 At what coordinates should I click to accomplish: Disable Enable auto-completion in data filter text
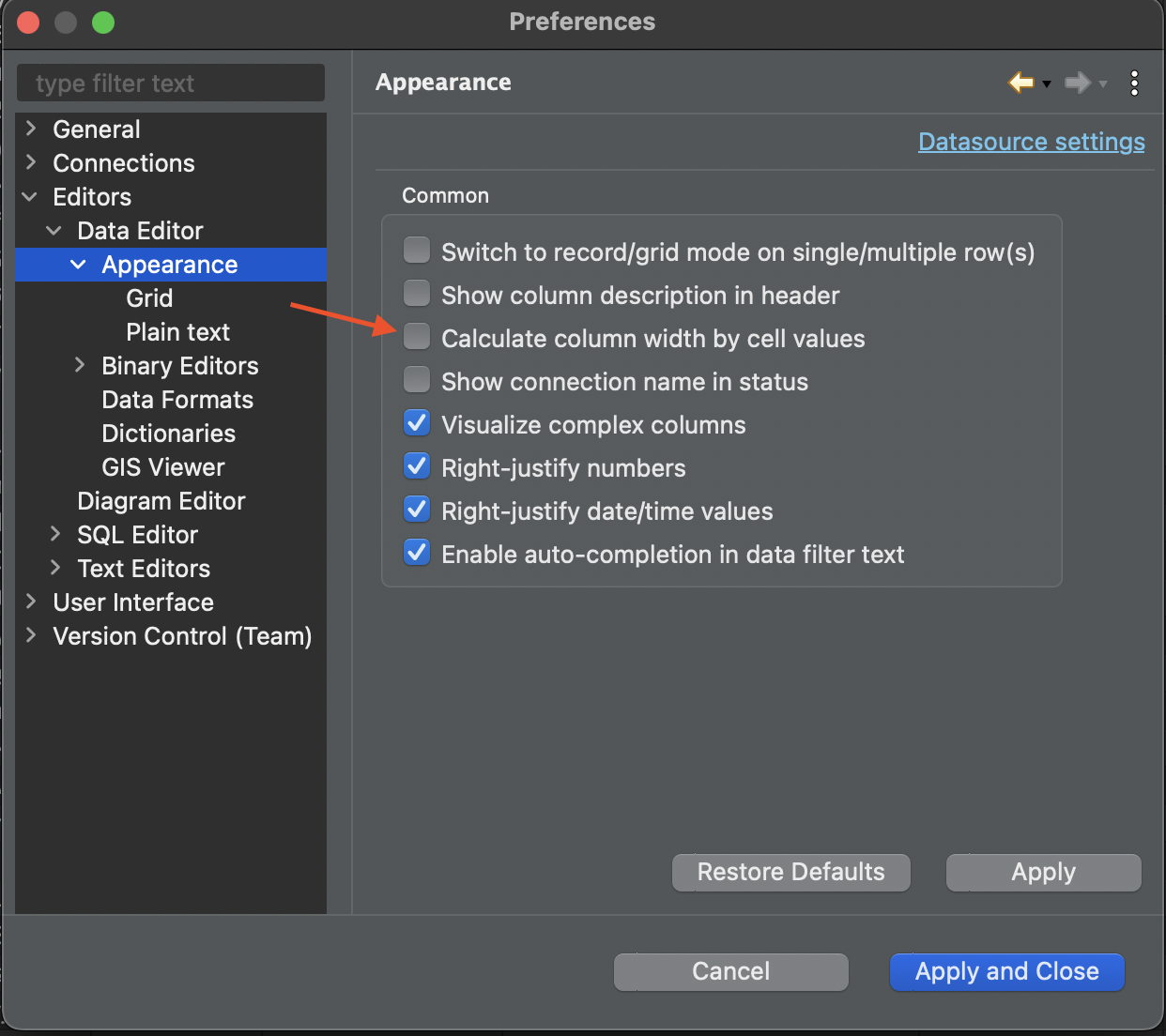(x=416, y=552)
